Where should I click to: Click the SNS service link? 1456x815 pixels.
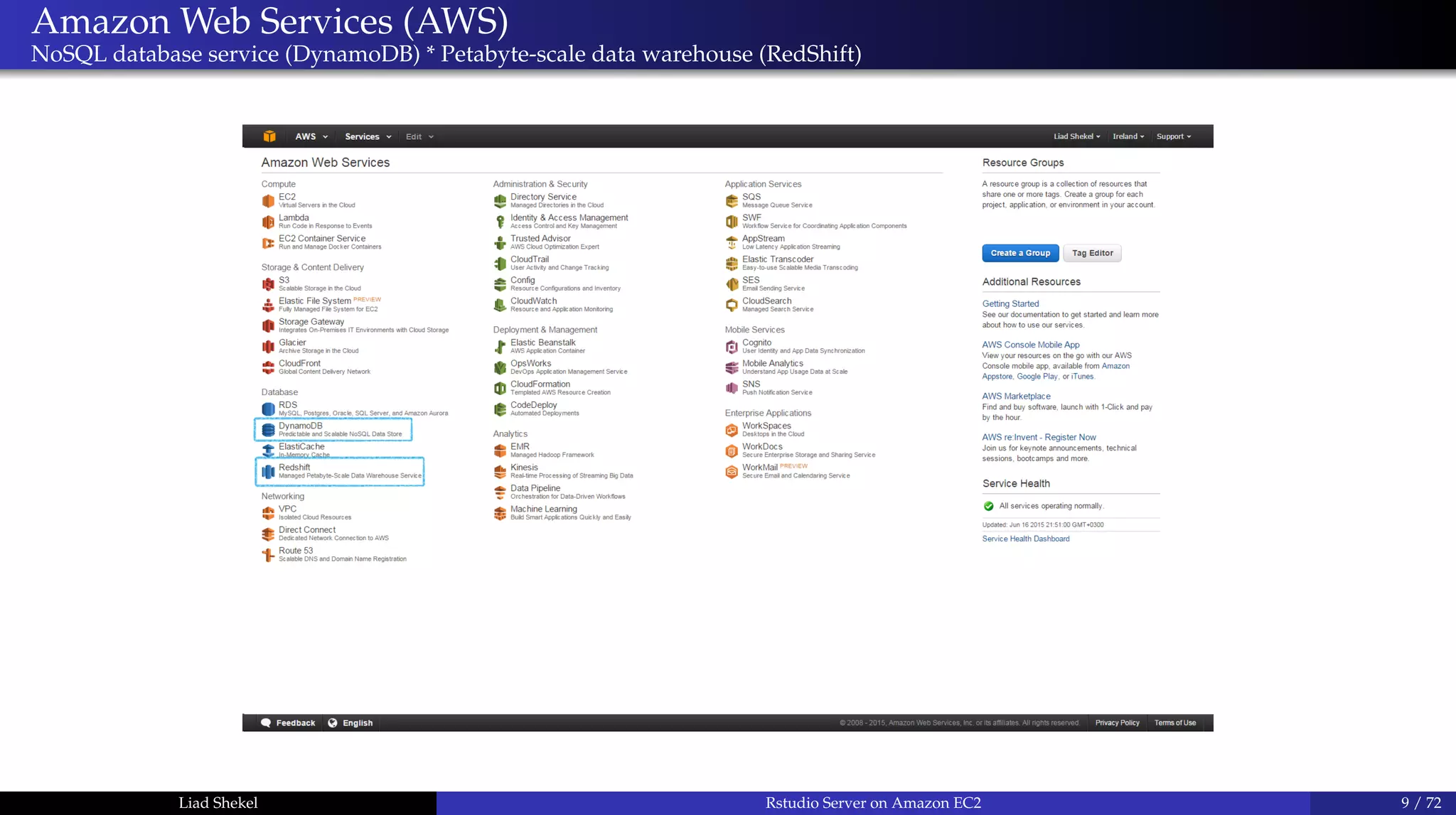click(x=751, y=384)
